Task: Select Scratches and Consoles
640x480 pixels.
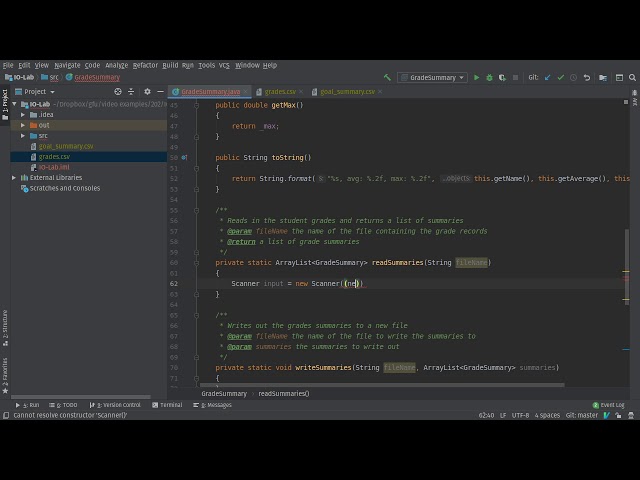Action: tap(64, 188)
